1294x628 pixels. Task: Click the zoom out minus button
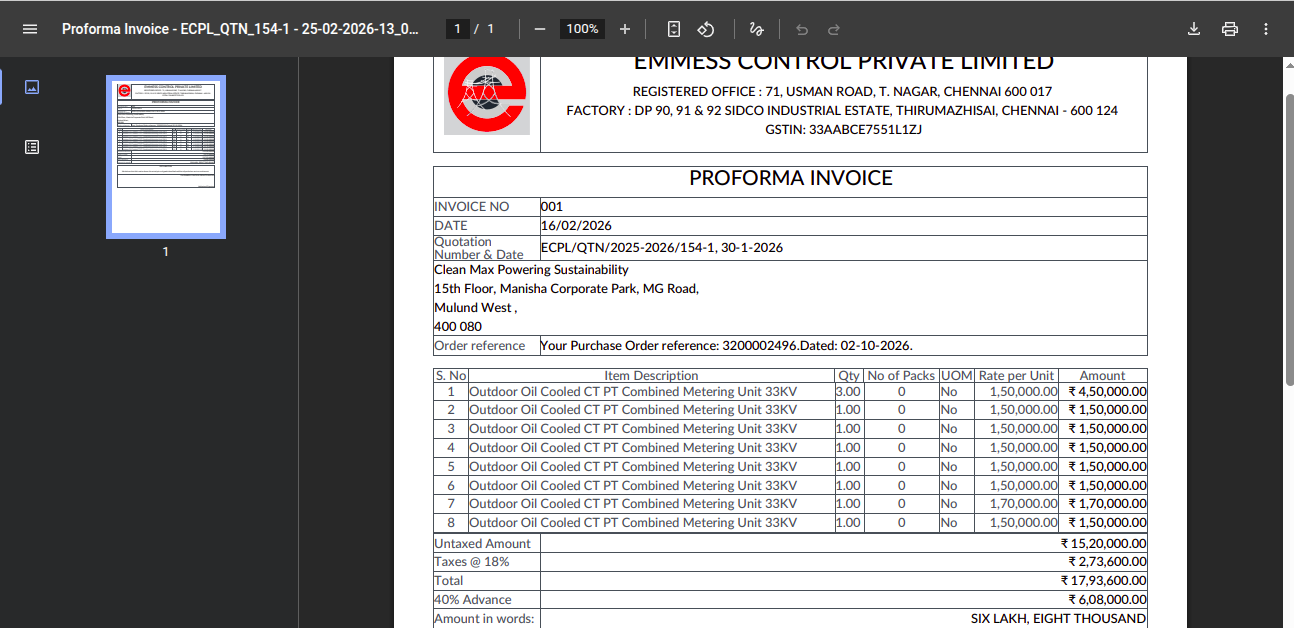[540, 29]
